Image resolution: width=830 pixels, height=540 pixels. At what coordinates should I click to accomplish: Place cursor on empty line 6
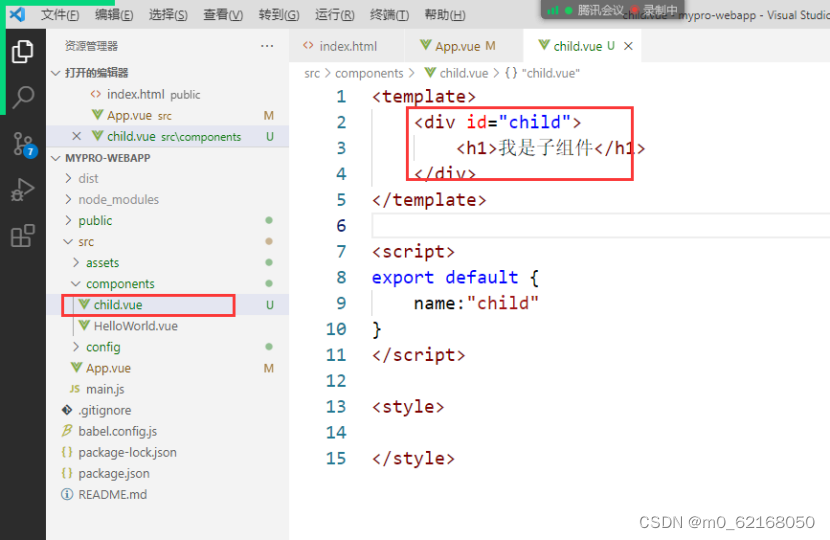(601, 226)
